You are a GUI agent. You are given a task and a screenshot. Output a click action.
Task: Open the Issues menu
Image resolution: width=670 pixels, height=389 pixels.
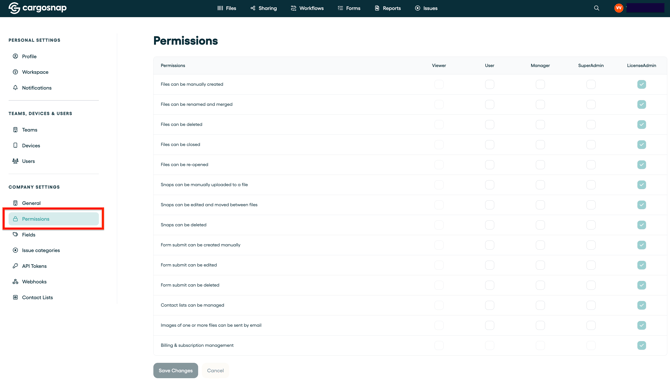pyautogui.click(x=426, y=8)
